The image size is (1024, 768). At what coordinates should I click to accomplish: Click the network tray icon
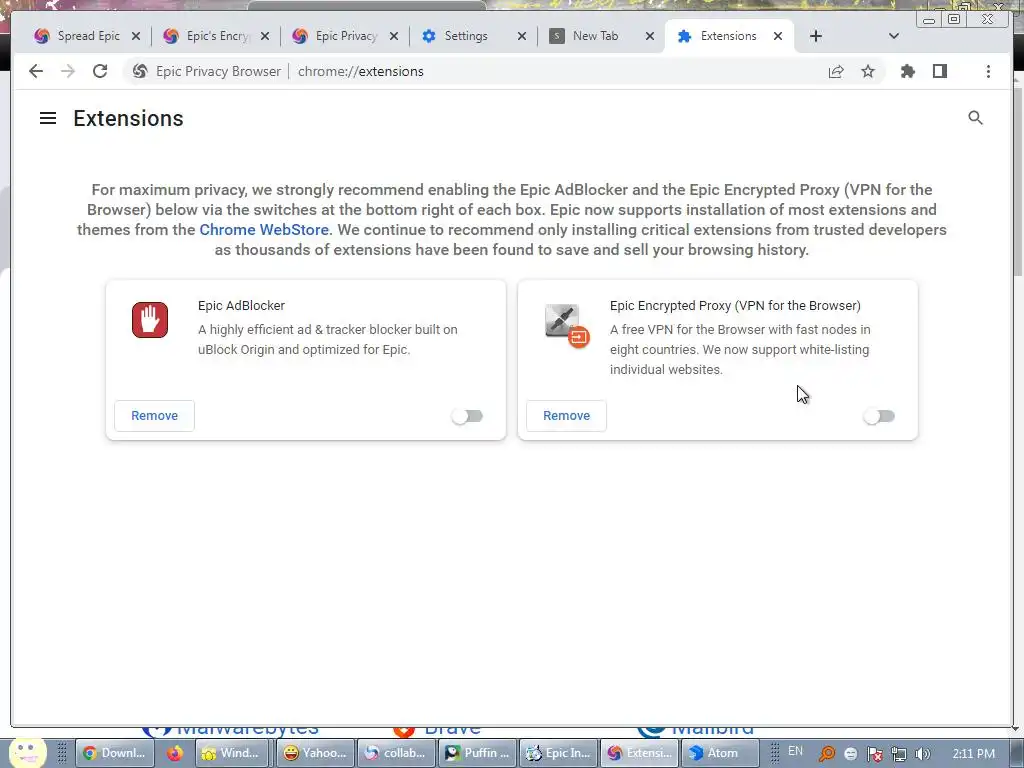point(899,754)
